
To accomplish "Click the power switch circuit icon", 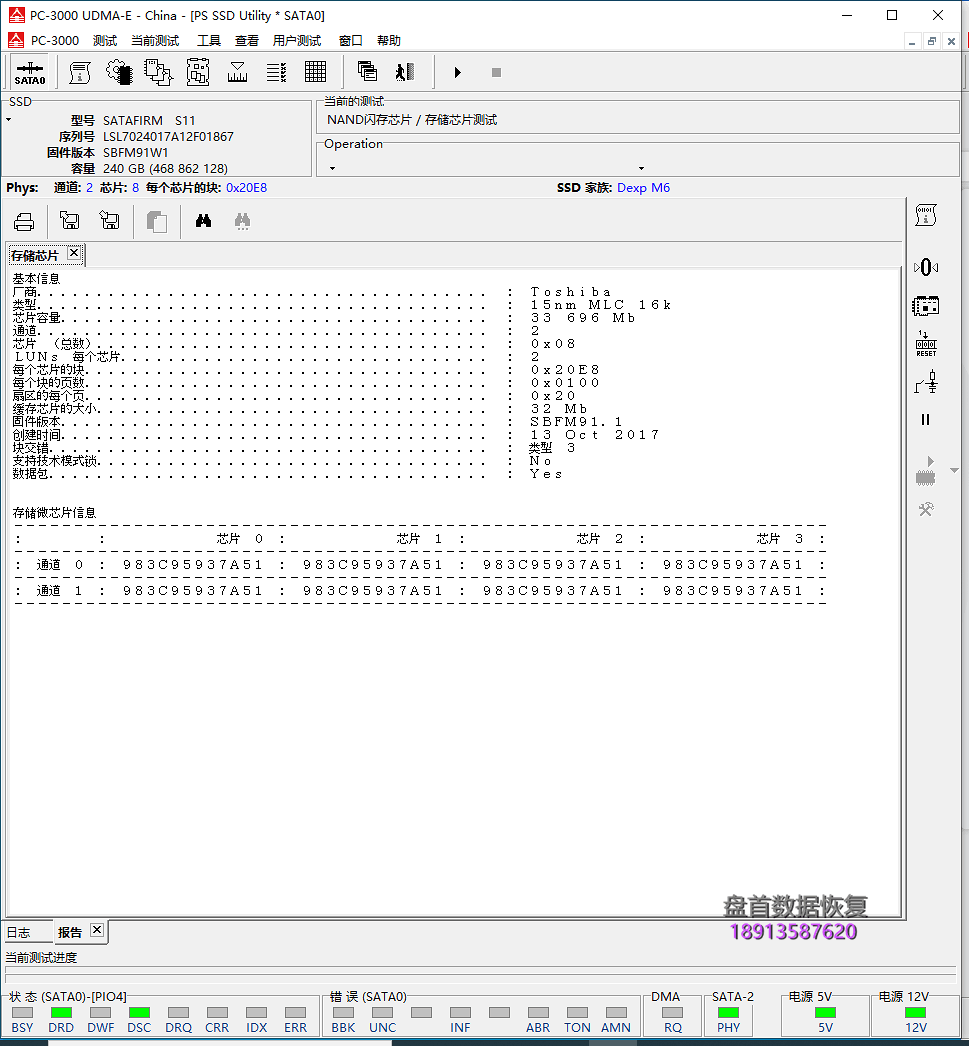I will click(x=926, y=383).
